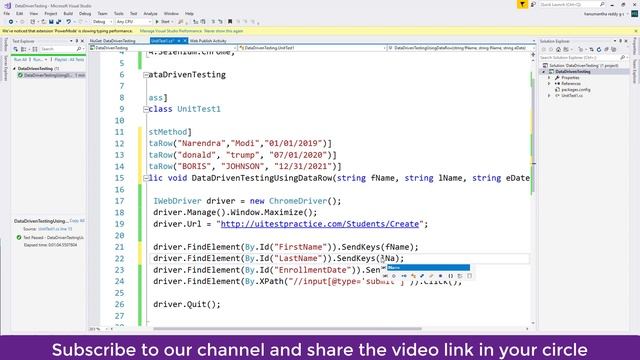
Task: Open the Analyze menu
Action: 150,13
